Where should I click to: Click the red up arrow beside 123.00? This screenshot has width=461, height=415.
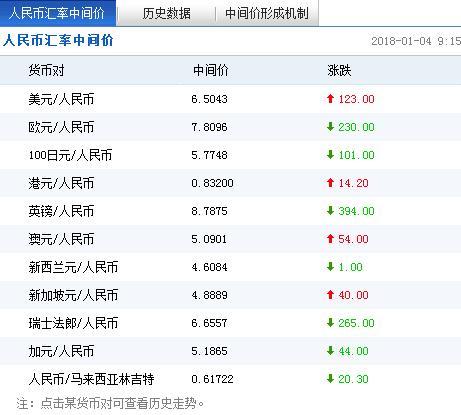330,99
